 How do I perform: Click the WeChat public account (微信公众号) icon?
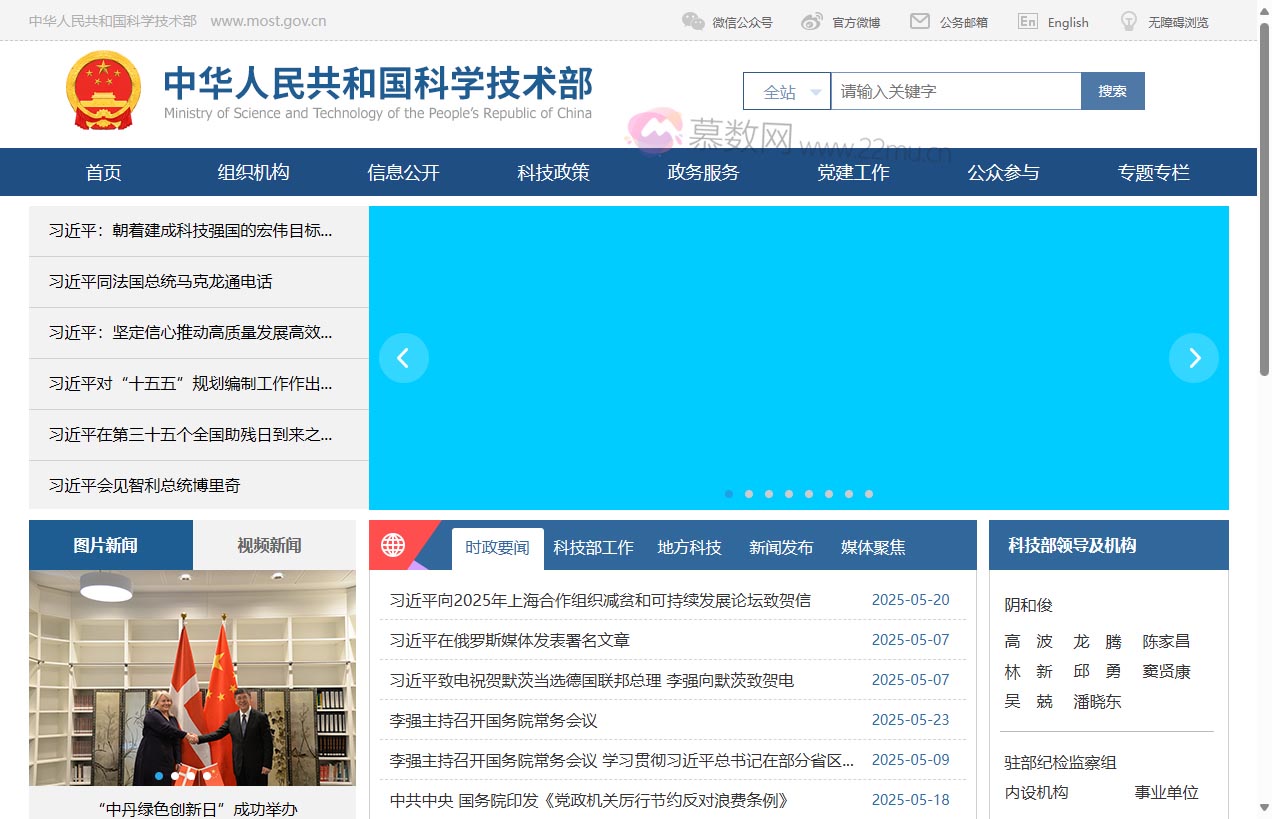(692, 20)
